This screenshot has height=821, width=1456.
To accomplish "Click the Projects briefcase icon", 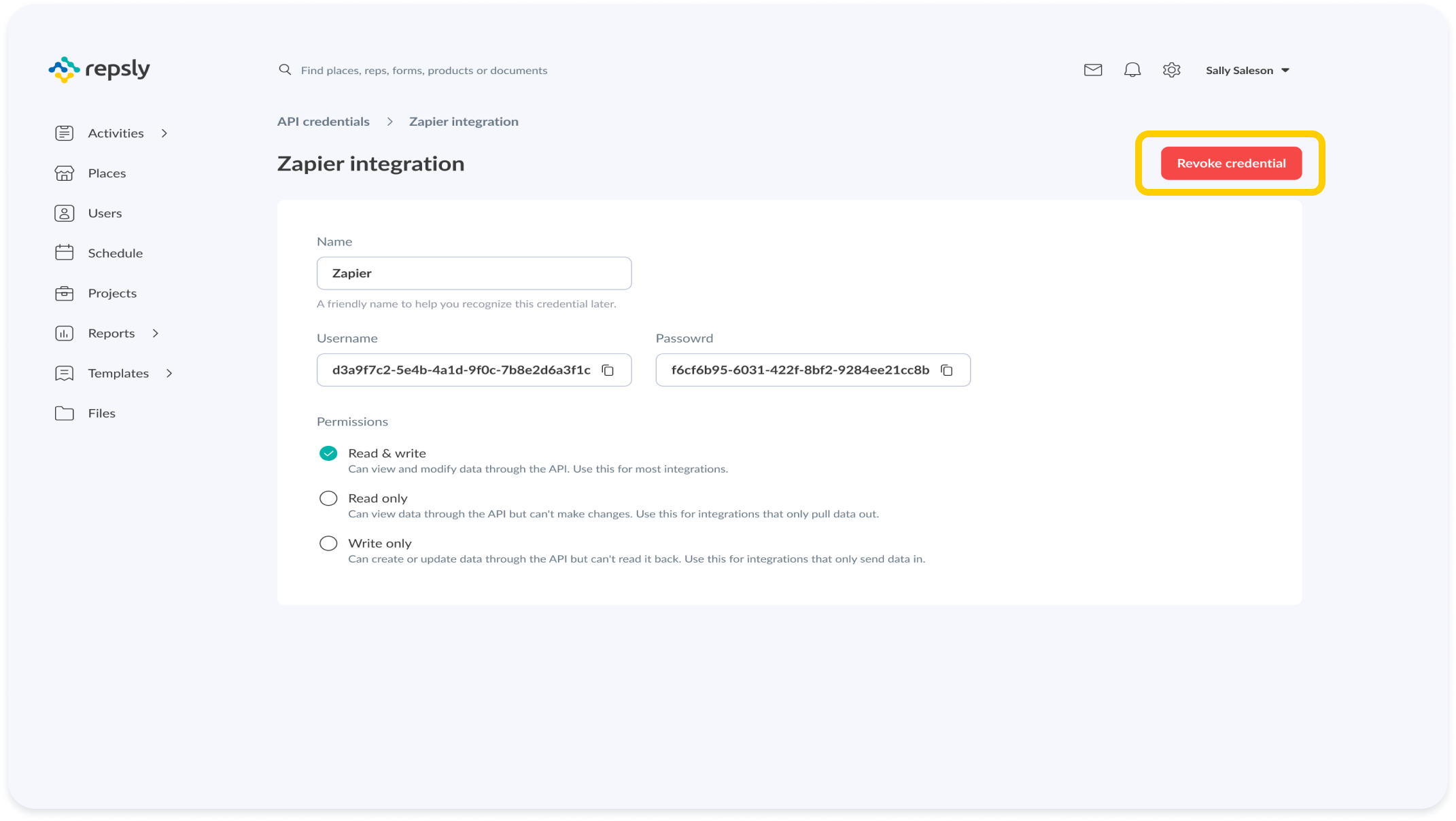I will [65, 293].
